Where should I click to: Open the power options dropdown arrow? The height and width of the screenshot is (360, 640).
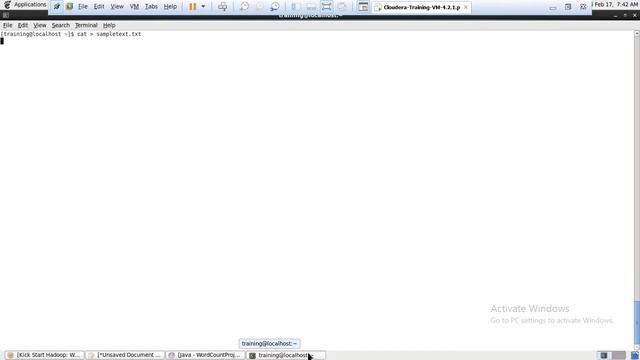point(203,7)
